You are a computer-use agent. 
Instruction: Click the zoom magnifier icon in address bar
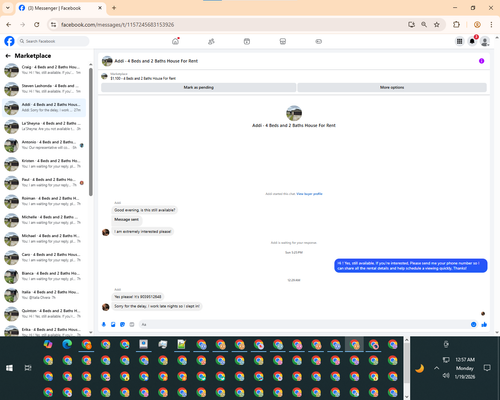pos(424,25)
